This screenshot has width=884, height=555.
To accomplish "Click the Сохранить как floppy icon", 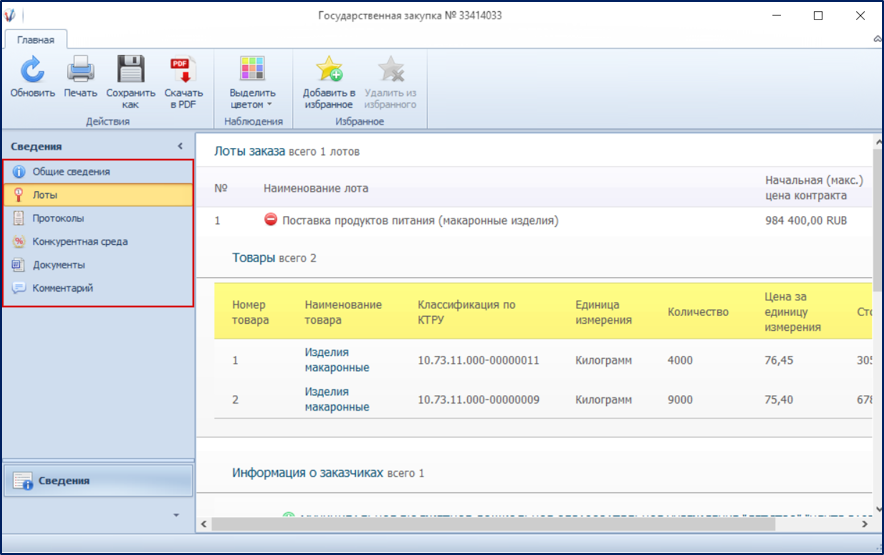I will click(131, 69).
